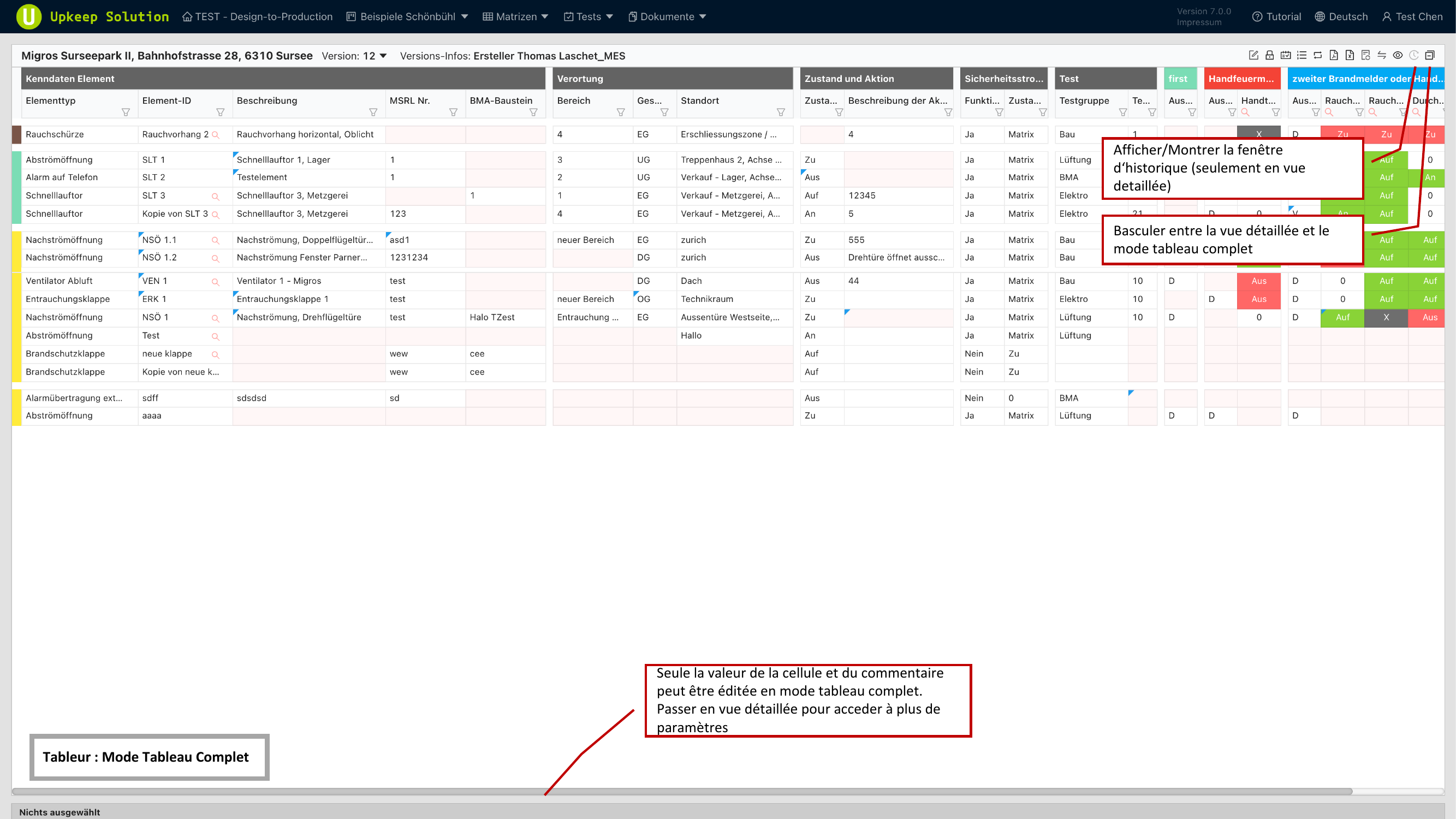Open the Dokumente dropdown menu
Image resolution: width=1456 pixels, height=819 pixels.
coord(668,16)
